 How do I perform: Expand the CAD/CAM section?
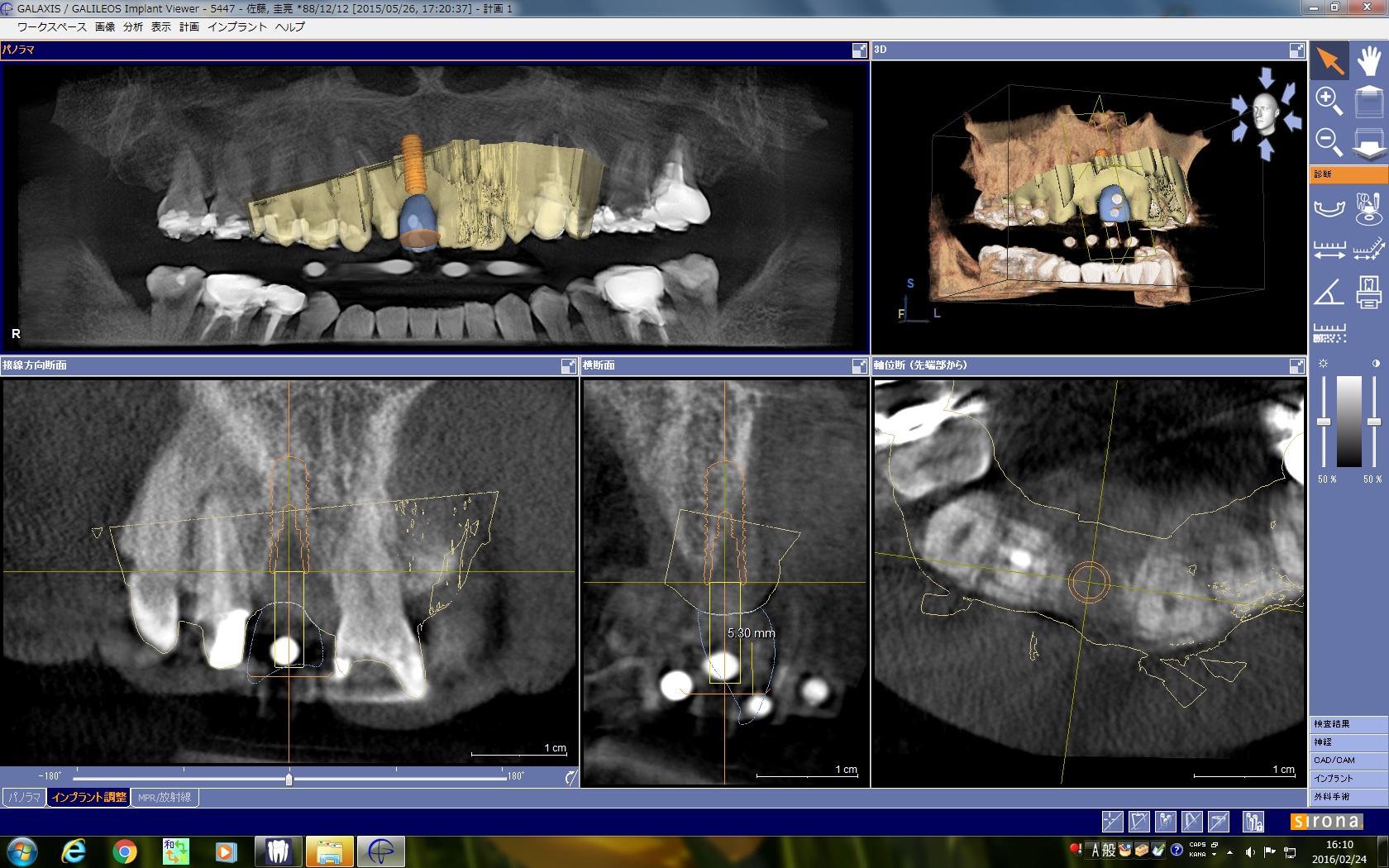click(1348, 761)
